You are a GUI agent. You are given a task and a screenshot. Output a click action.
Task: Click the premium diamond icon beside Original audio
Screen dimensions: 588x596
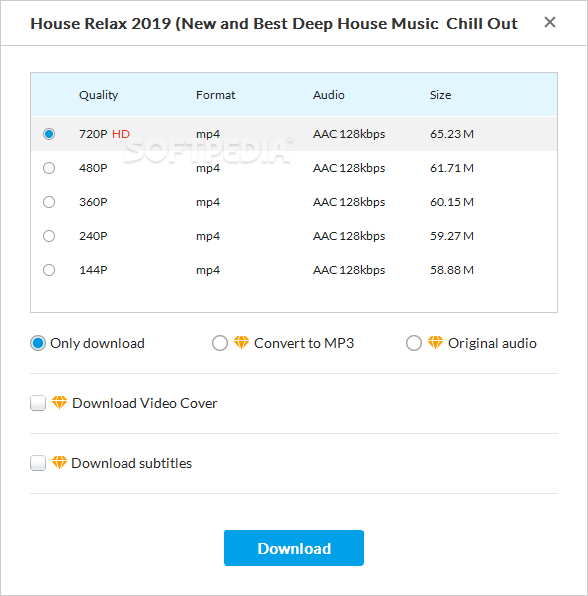435,342
